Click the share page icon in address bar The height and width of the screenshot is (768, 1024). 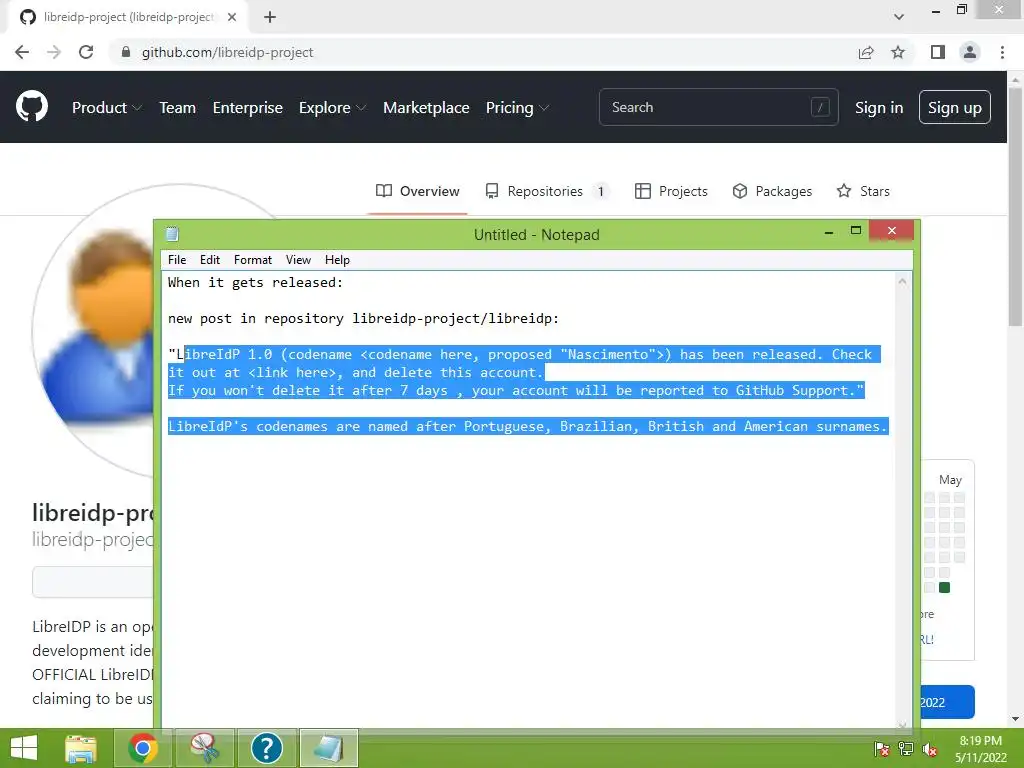(866, 52)
